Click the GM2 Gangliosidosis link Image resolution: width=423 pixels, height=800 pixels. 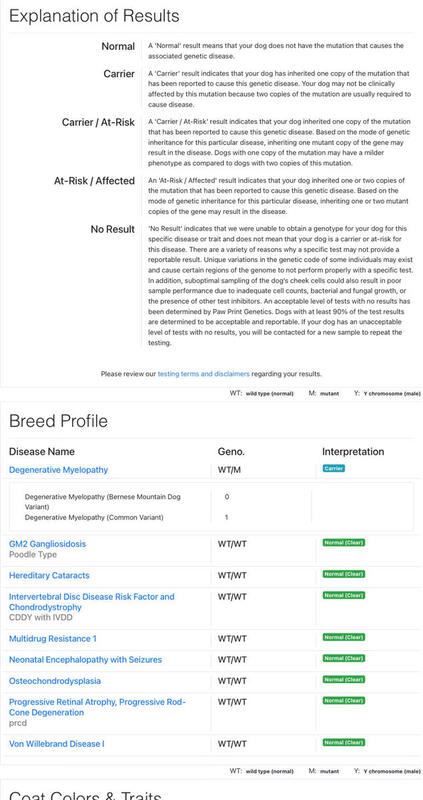click(x=47, y=544)
